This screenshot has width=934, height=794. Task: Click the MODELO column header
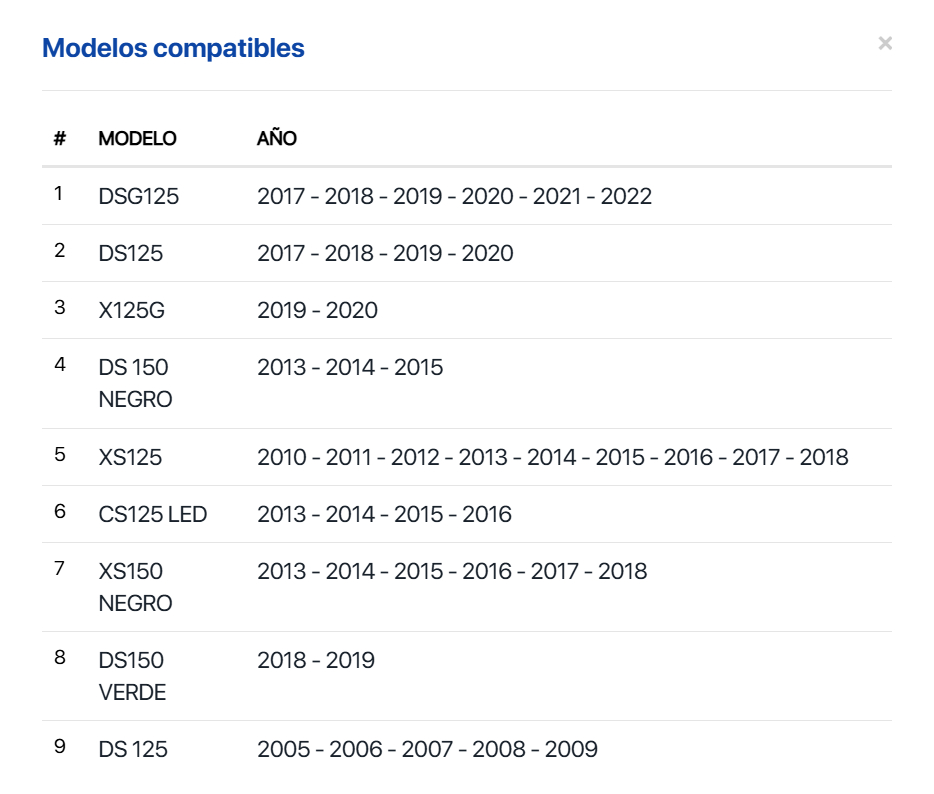click(137, 139)
